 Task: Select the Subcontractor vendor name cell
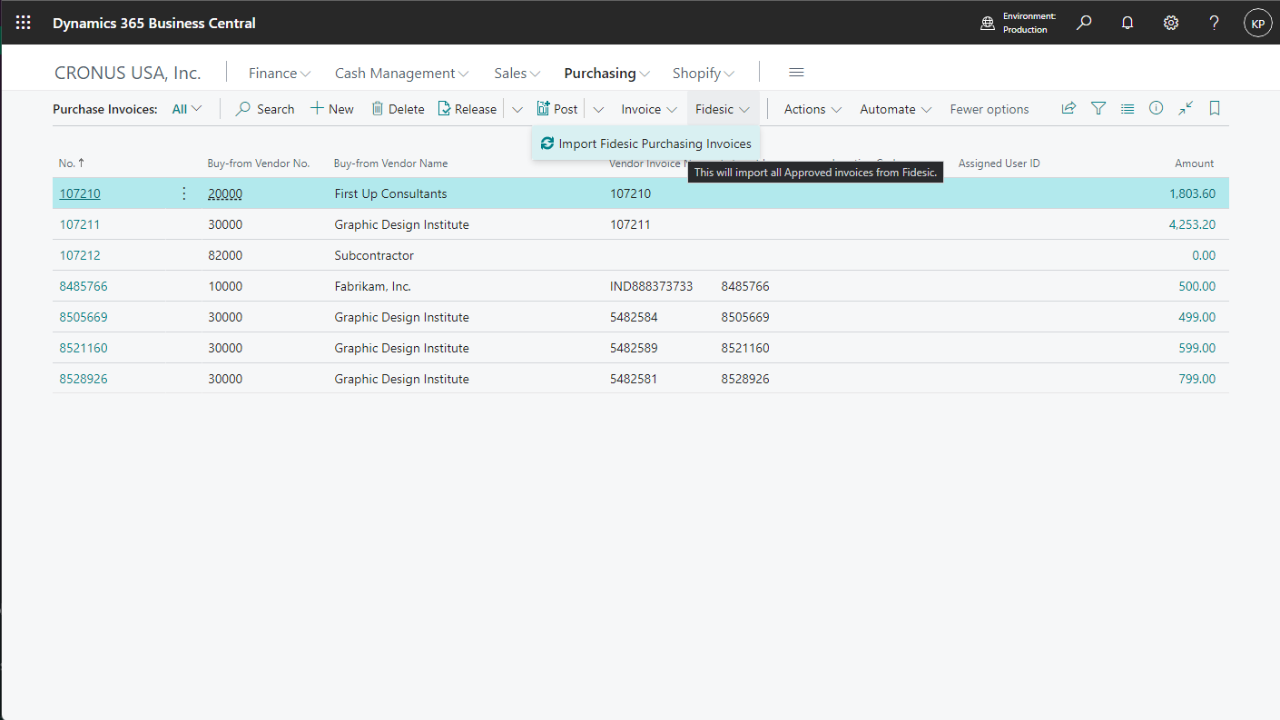pos(374,256)
